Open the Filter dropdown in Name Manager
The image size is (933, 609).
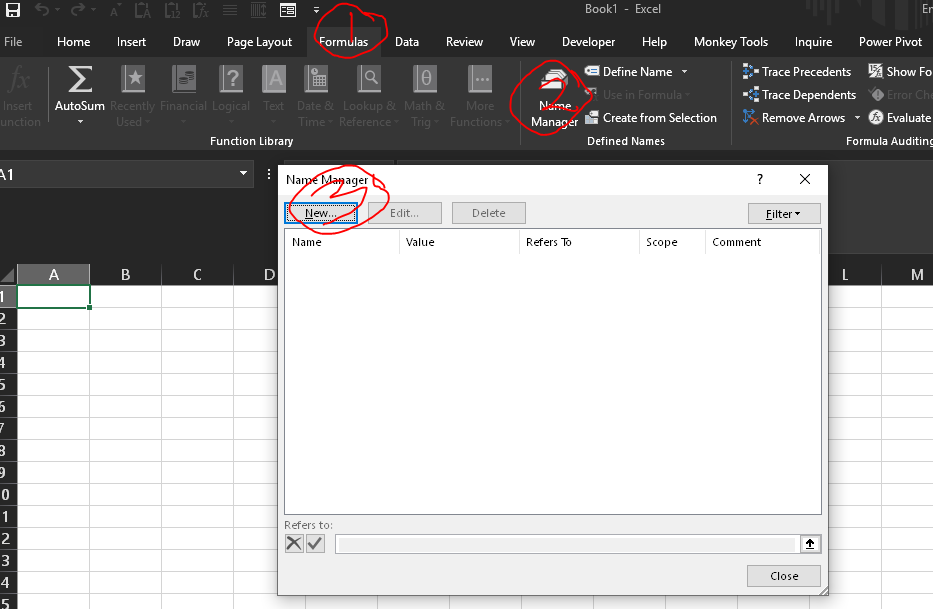click(784, 214)
